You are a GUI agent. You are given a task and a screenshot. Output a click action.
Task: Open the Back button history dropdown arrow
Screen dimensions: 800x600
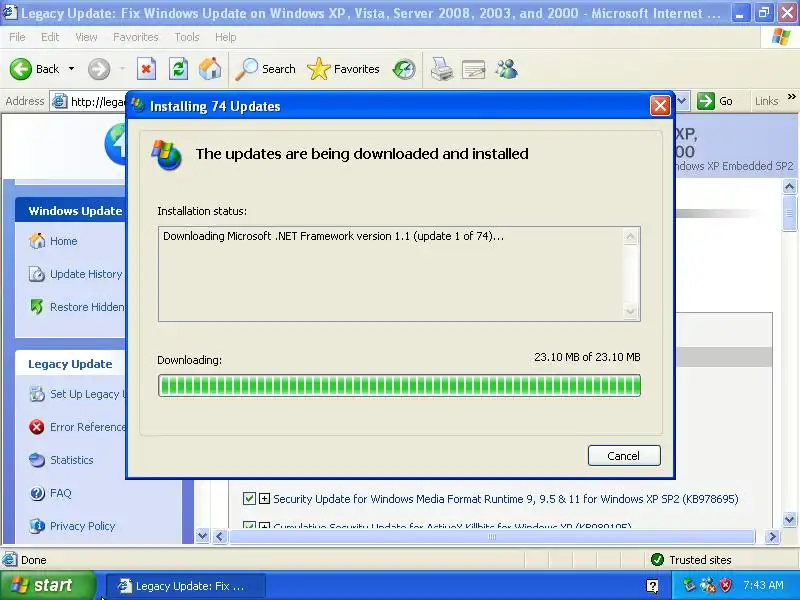click(71, 69)
